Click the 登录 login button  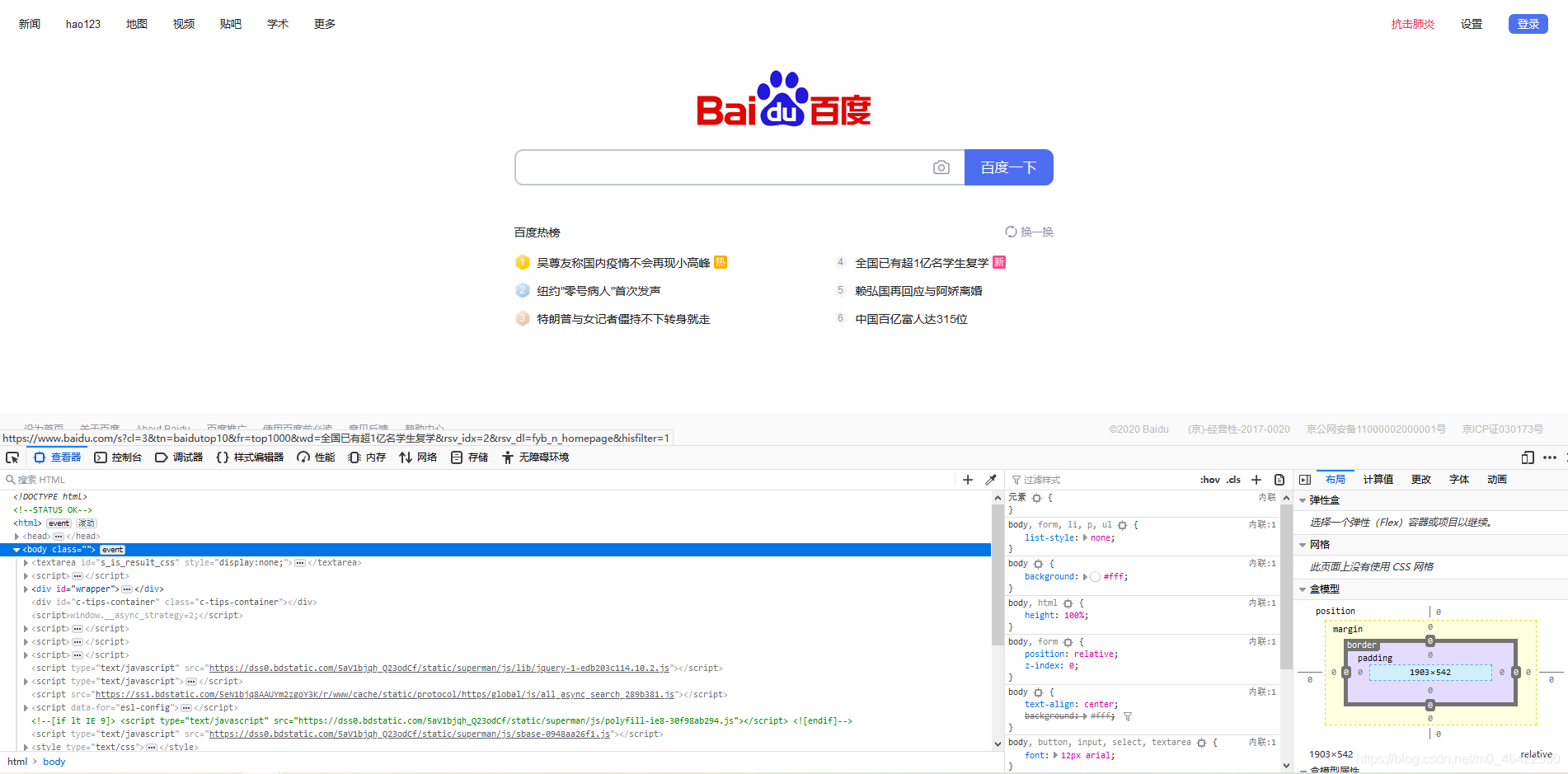pyautogui.click(x=1528, y=24)
